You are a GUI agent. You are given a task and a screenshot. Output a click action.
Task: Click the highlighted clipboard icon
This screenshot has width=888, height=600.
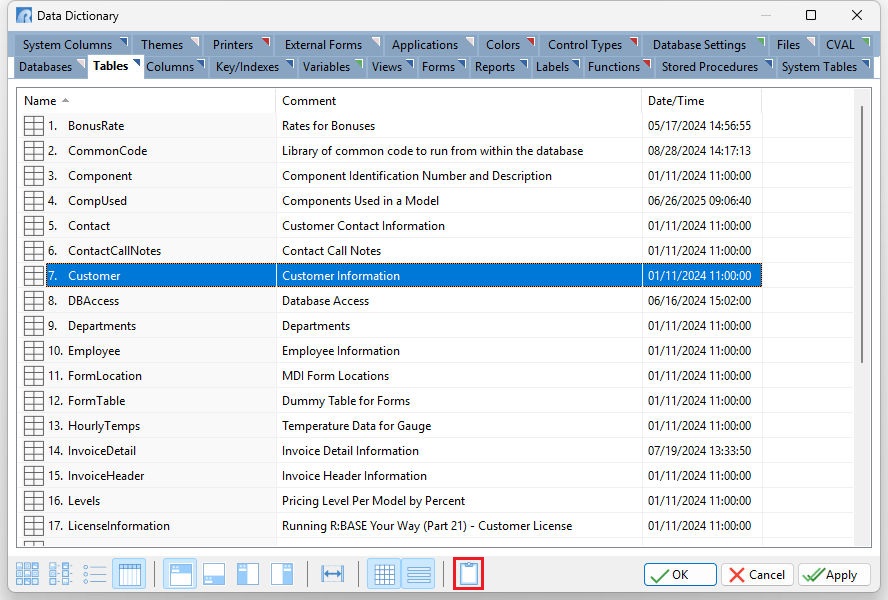coord(466,574)
